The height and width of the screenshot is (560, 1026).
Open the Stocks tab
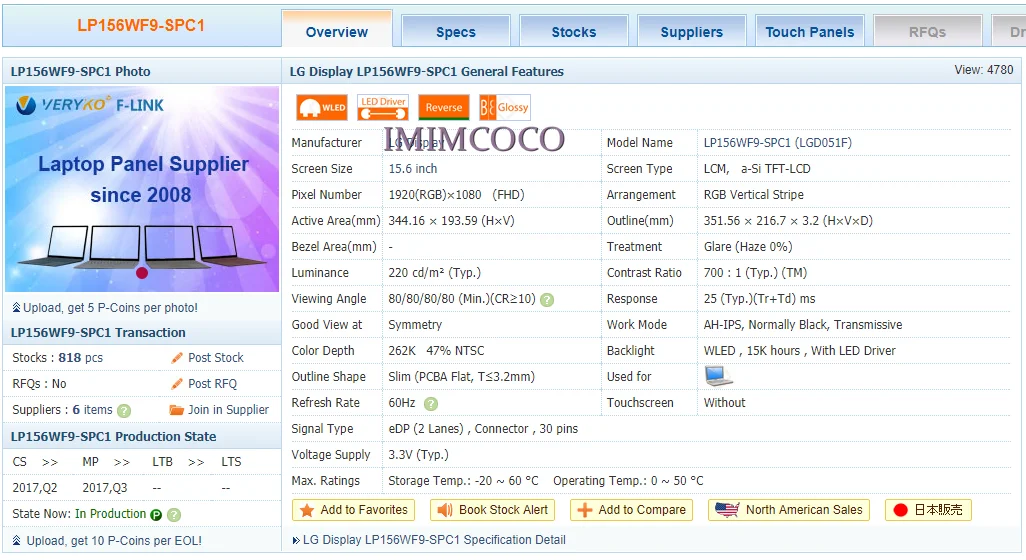click(x=574, y=32)
